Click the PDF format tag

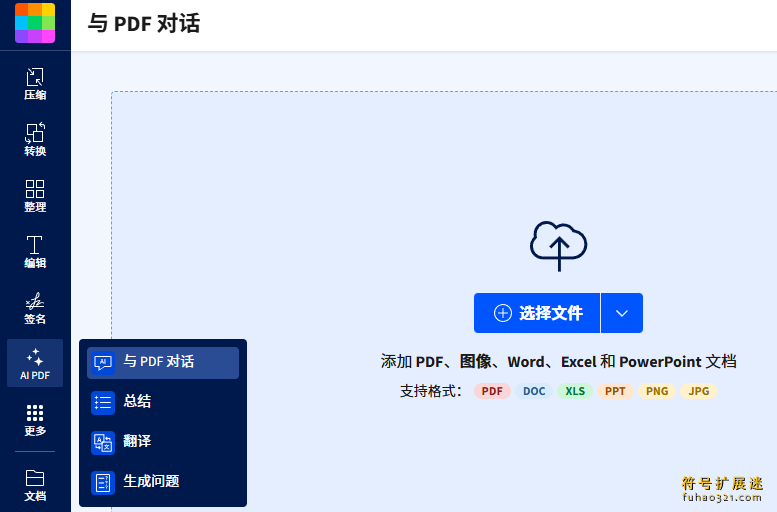click(492, 391)
